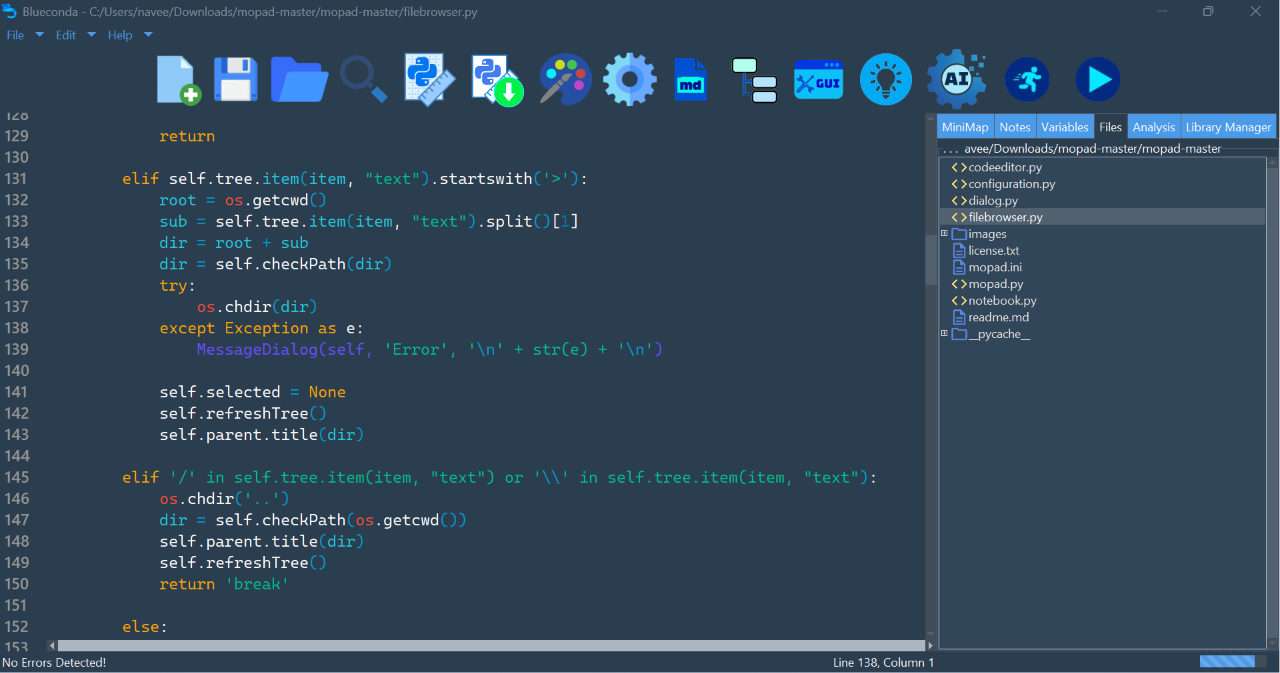Click the Python ruler and pencil icon
Image resolution: width=1280 pixels, height=673 pixels.
click(430, 79)
